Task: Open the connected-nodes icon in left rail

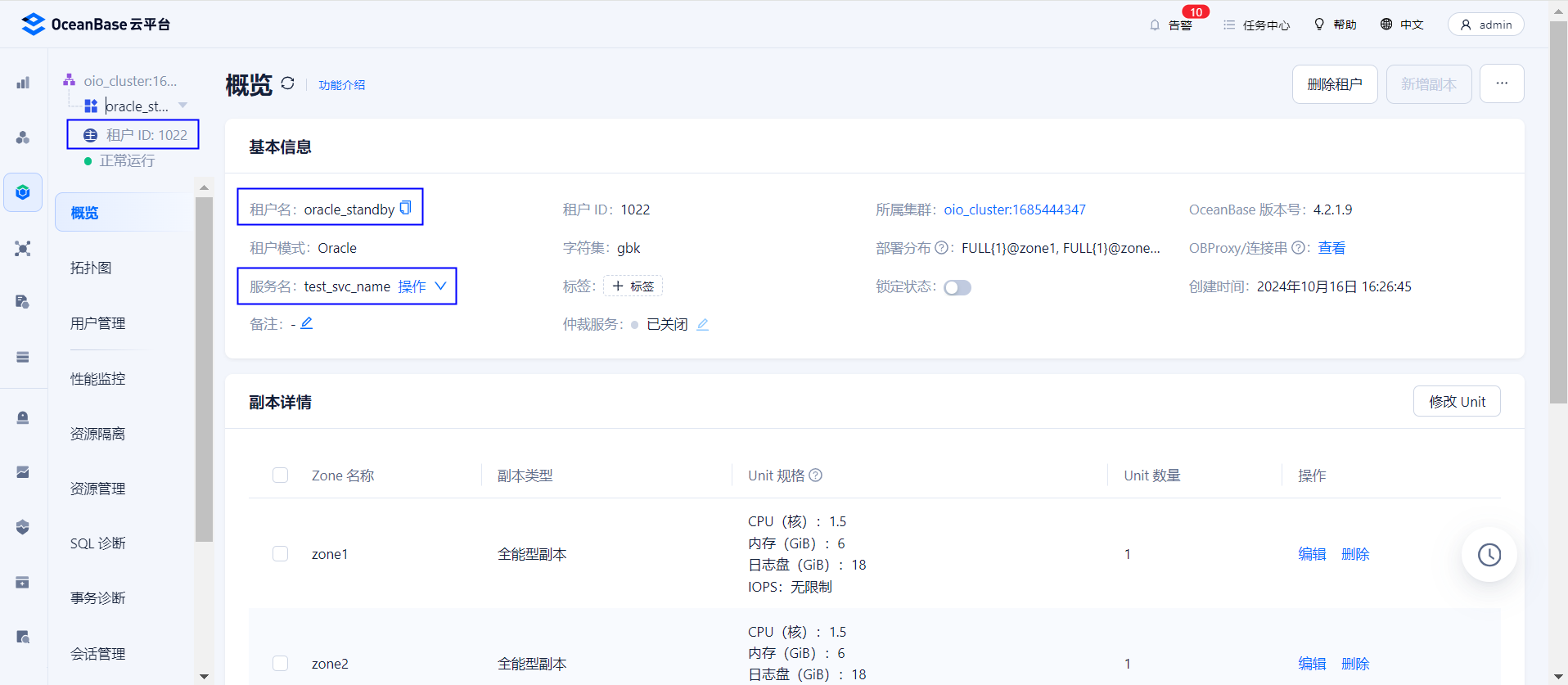Action: point(23,248)
